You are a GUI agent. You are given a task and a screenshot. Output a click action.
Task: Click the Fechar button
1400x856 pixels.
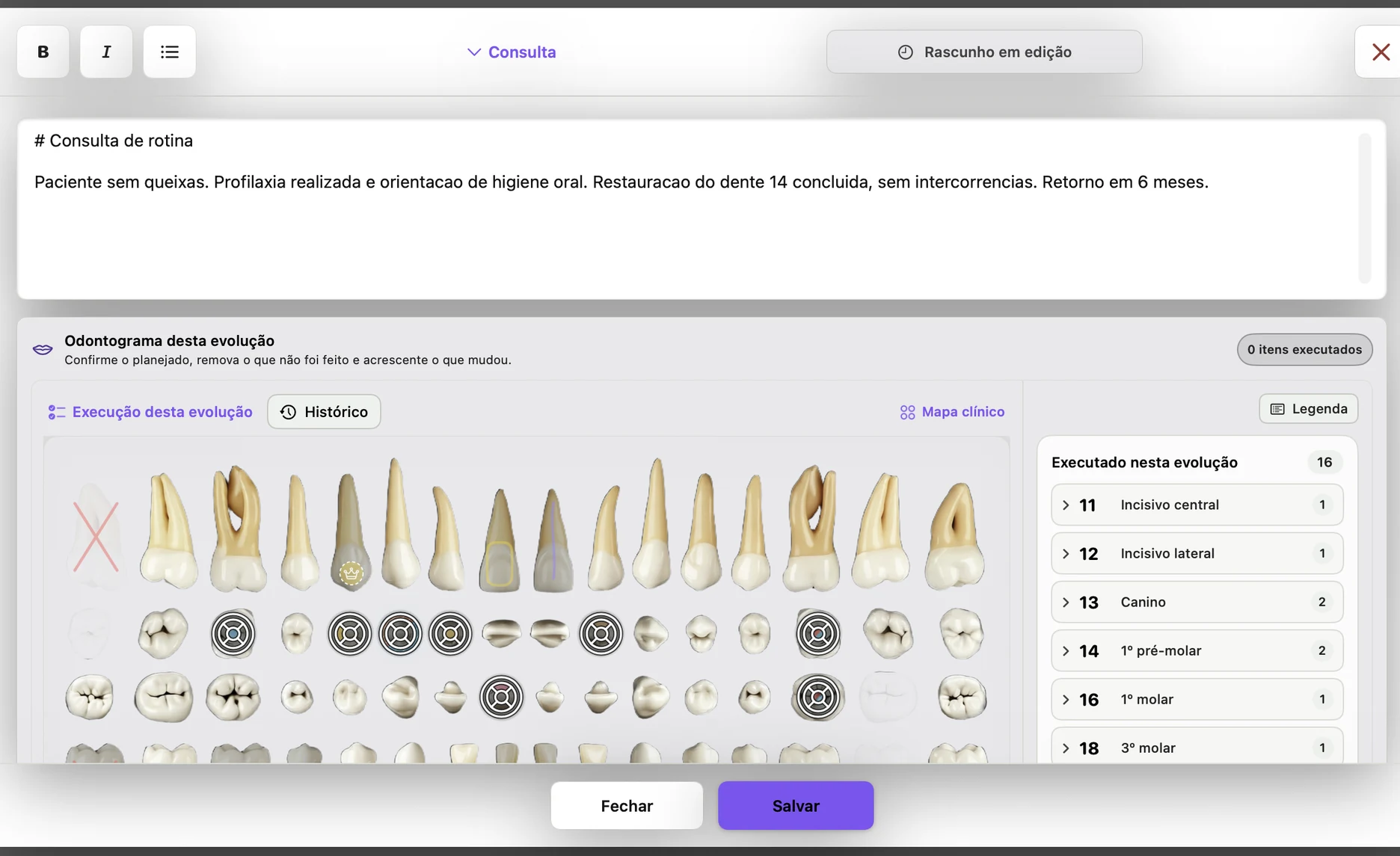(627, 806)
